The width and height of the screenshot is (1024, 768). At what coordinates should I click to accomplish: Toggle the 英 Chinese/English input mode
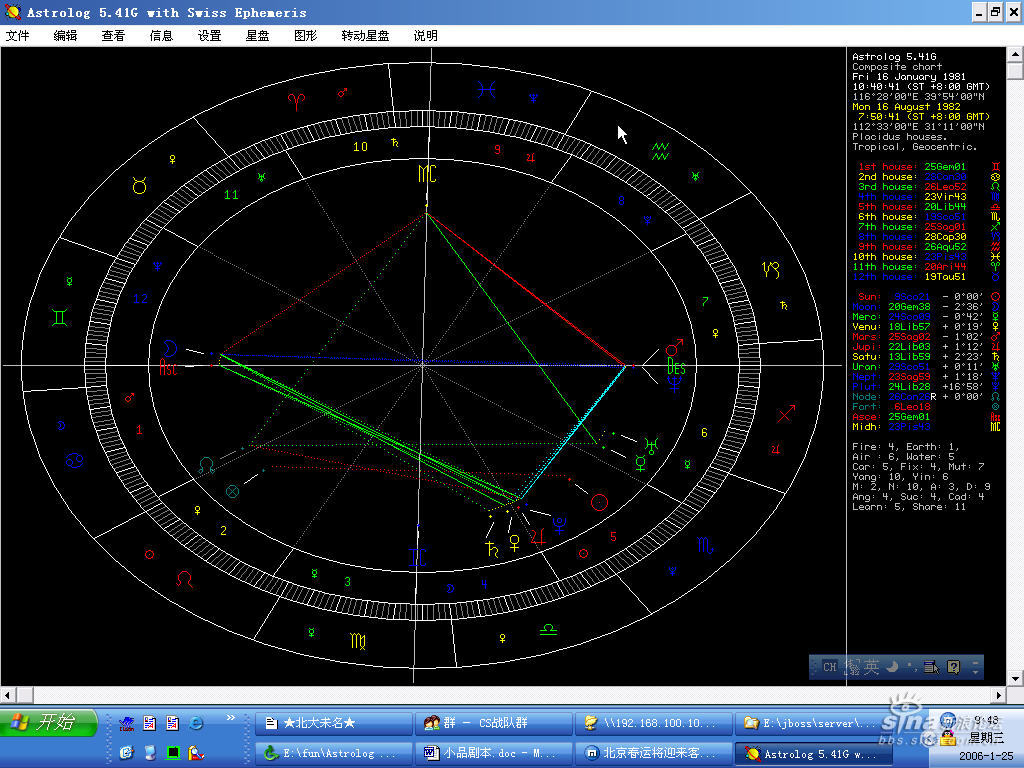871,667
